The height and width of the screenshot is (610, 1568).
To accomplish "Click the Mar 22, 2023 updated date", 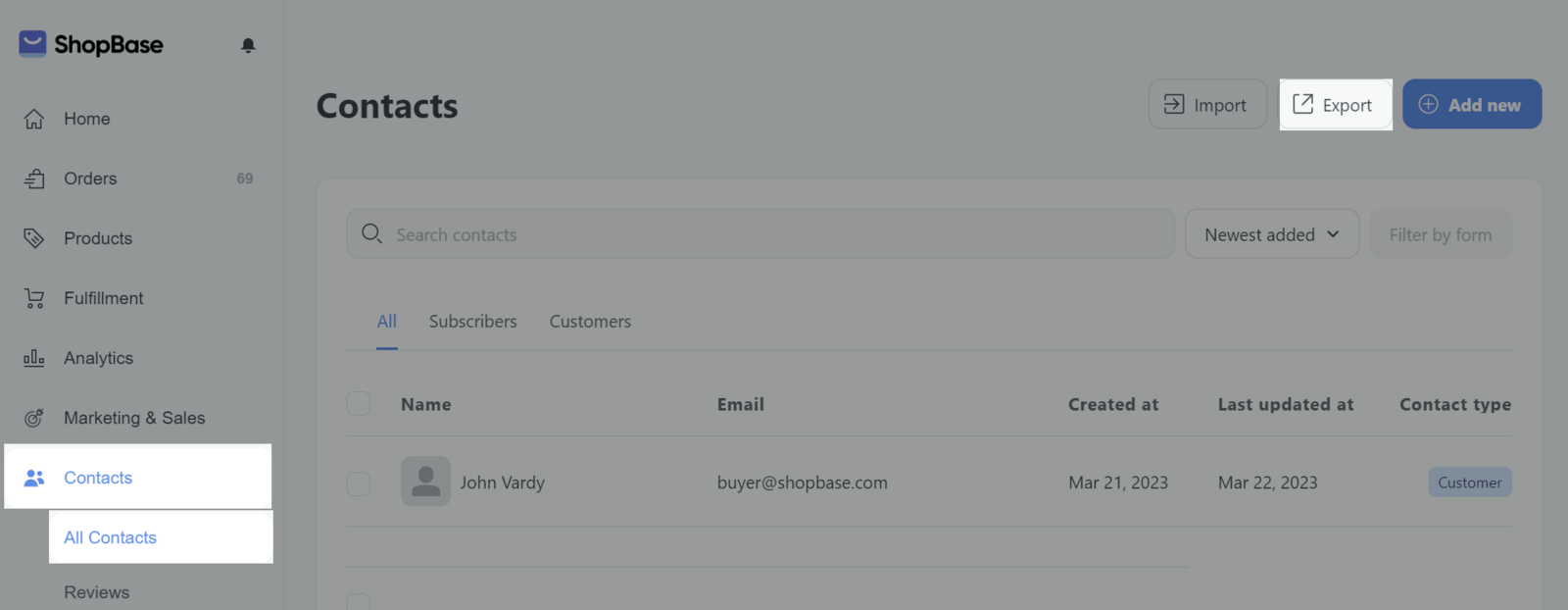I will [1268, 483].
